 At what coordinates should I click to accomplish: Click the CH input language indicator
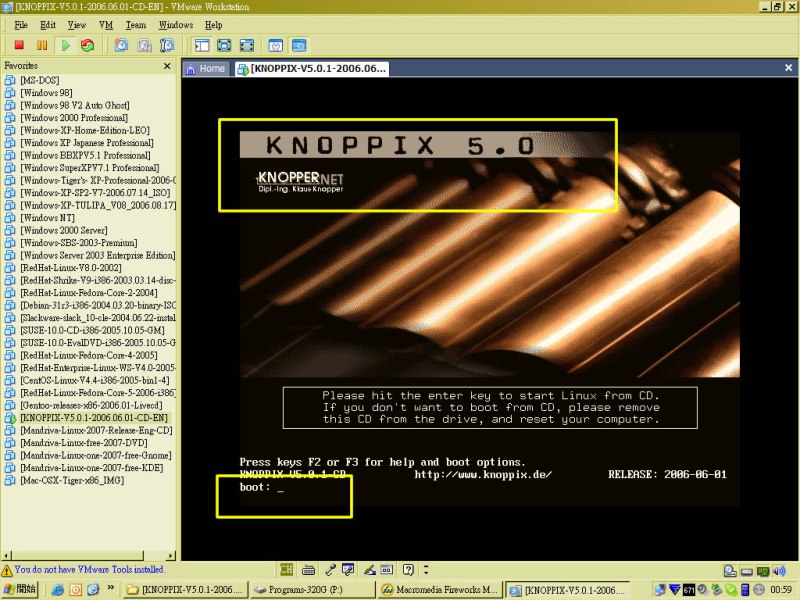coord(286,569)
